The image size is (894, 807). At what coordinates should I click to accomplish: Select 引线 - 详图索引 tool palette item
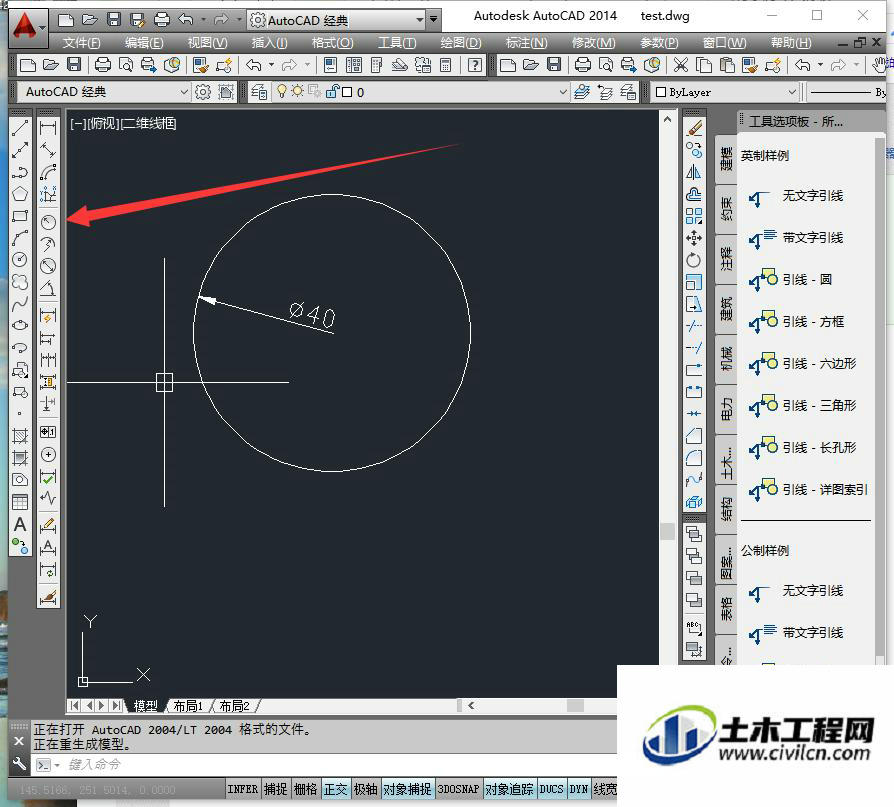coord(808,489)
